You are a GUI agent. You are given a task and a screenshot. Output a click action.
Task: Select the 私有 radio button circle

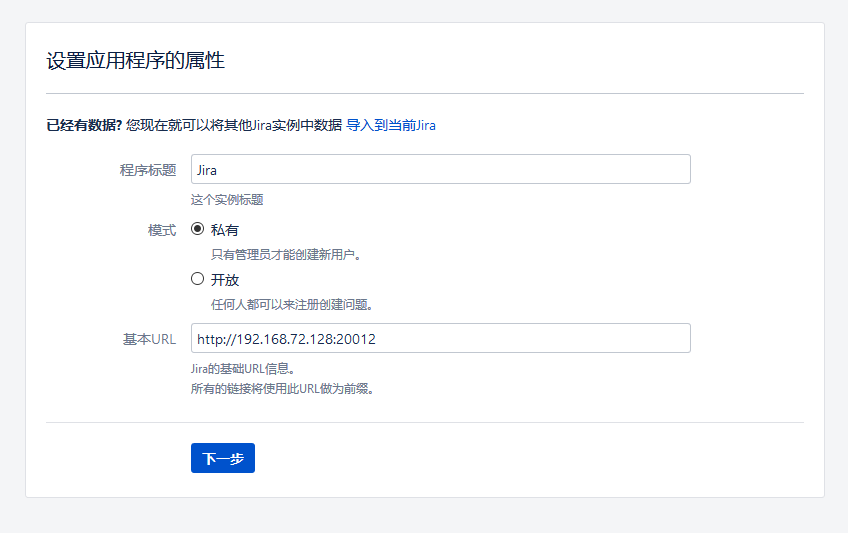point(197,229)
